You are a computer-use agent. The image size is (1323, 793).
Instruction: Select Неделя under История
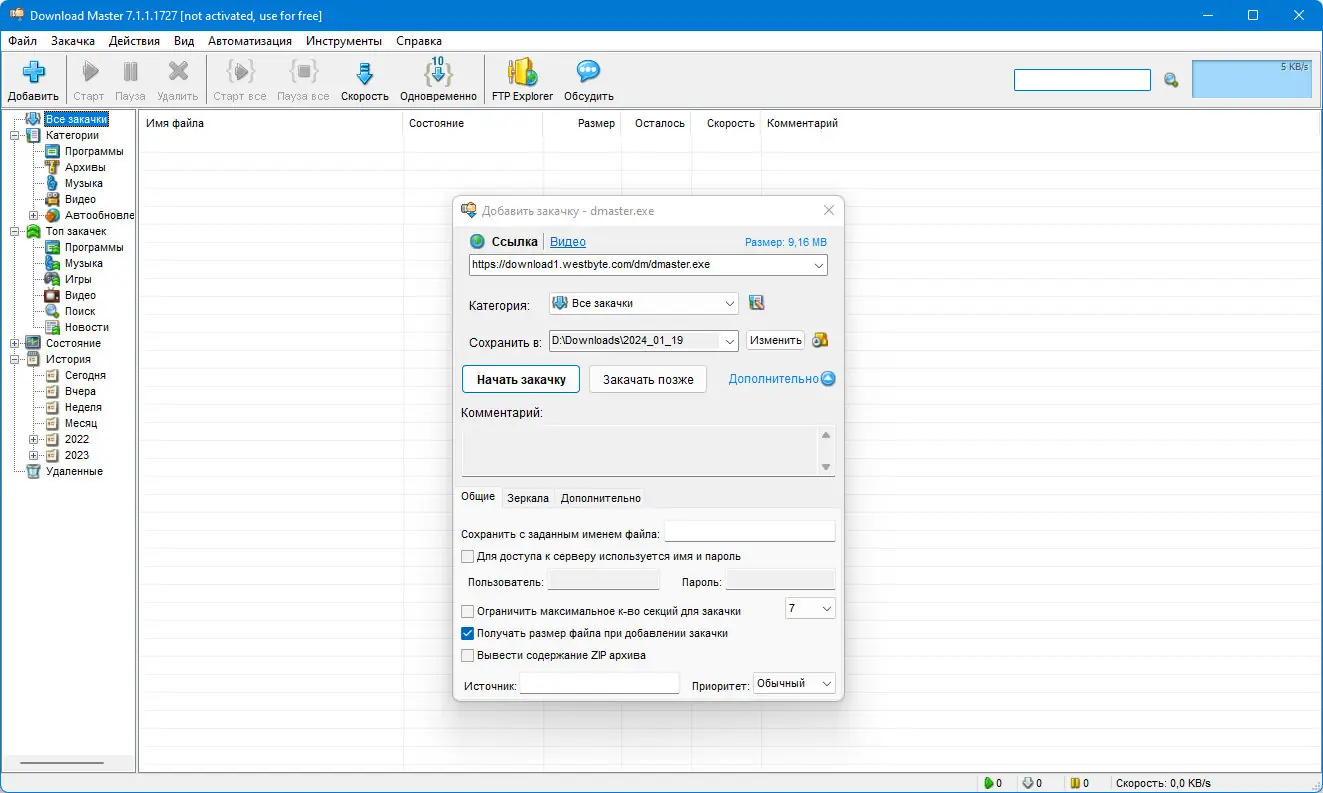coord(83,407)
